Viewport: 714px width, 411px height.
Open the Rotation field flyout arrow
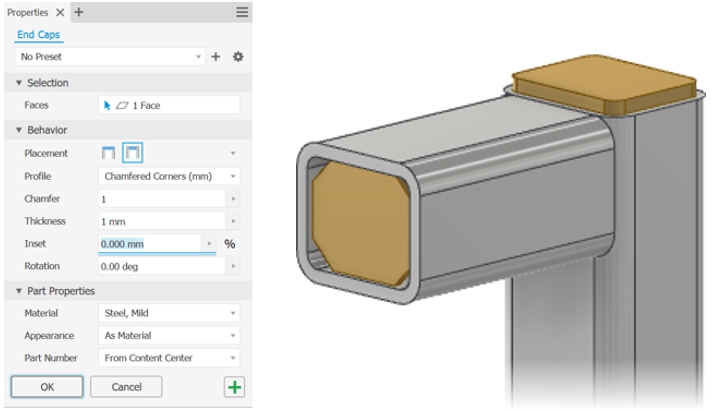tap(233, 266)
